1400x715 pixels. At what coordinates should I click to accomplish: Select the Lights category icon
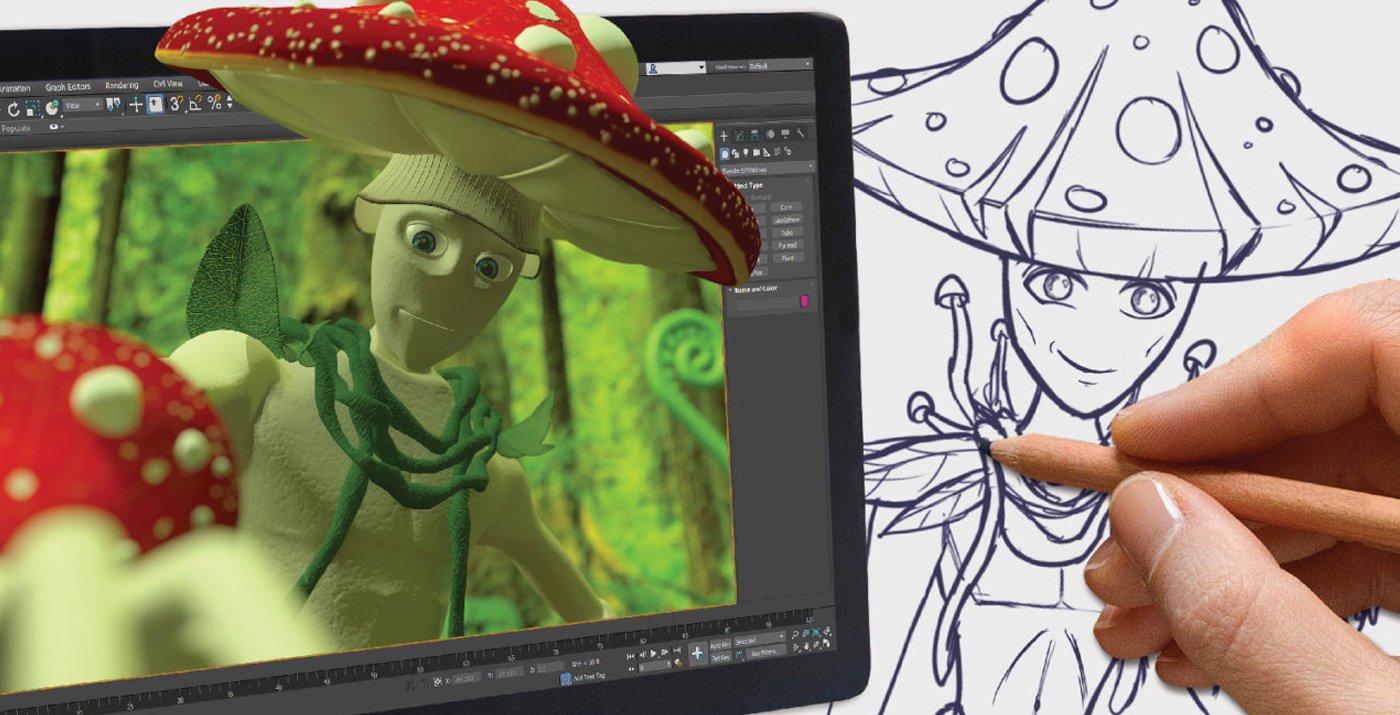click(x=745, y=153)
